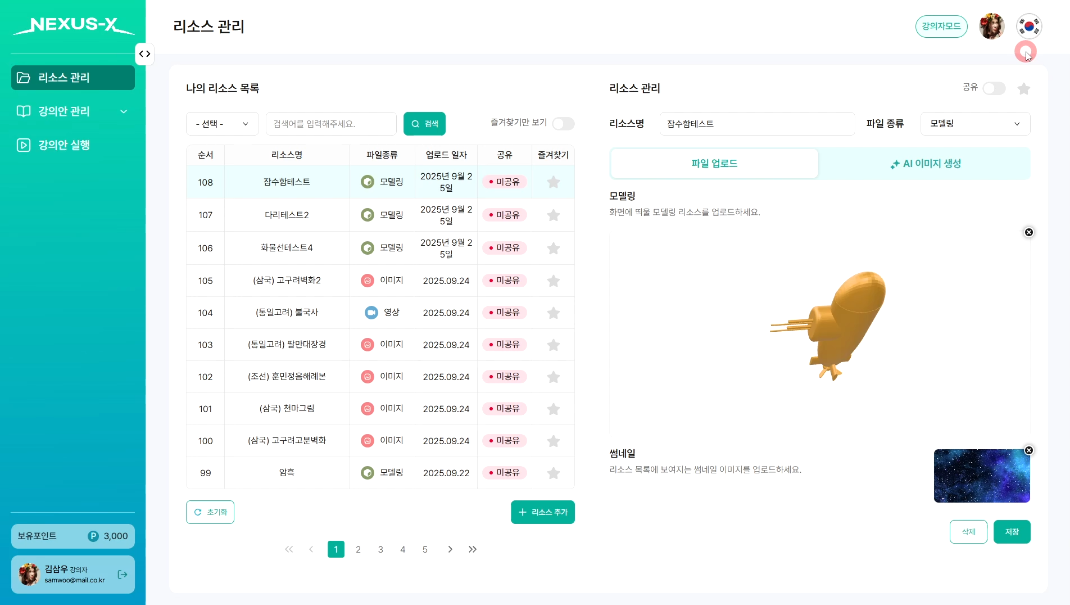Click the image type icon in row 105
Image resolution: width=1070 pixels, height=605 pixels.
(x=367, y=280)
